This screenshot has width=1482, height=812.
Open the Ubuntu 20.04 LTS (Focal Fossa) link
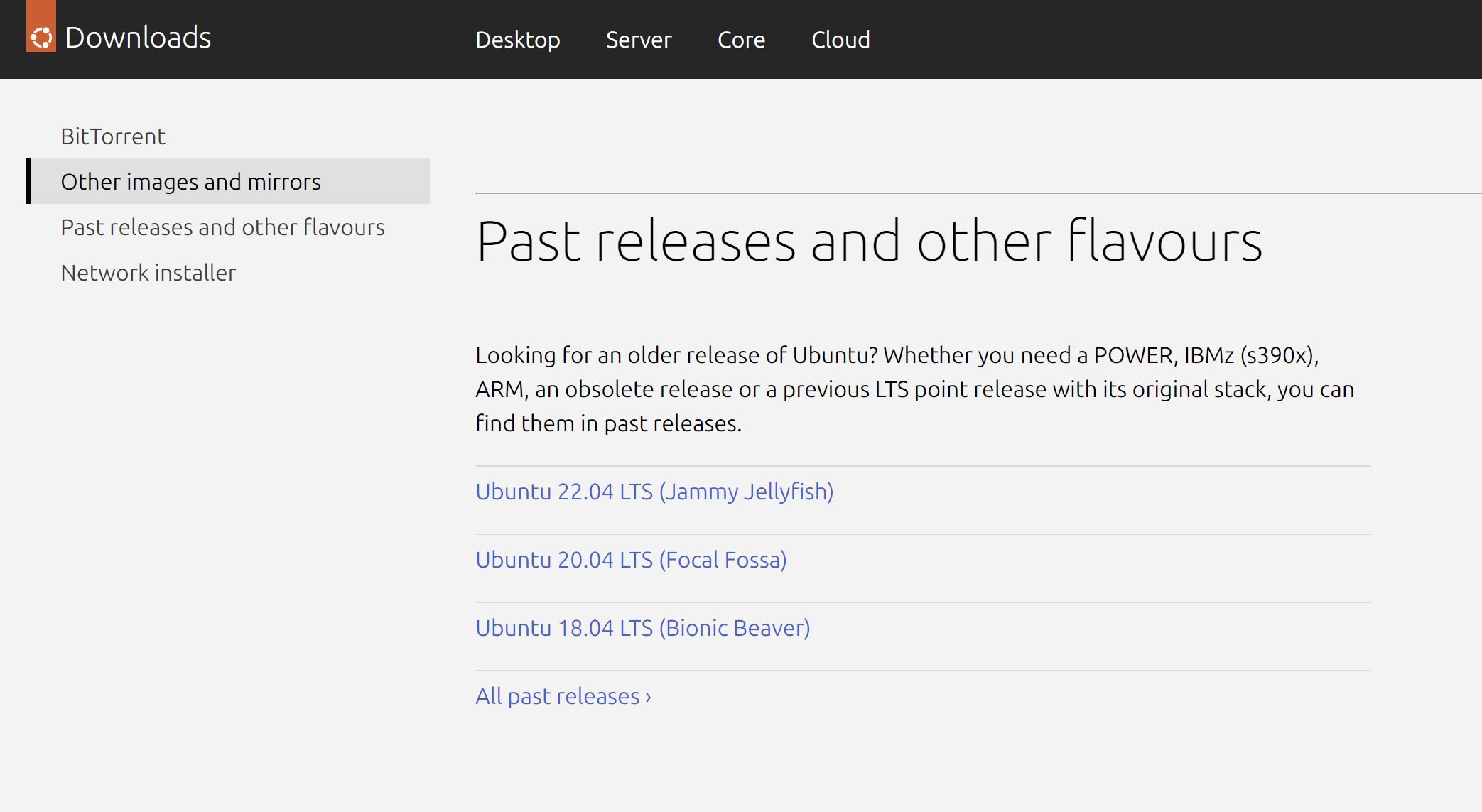point(631,560)
